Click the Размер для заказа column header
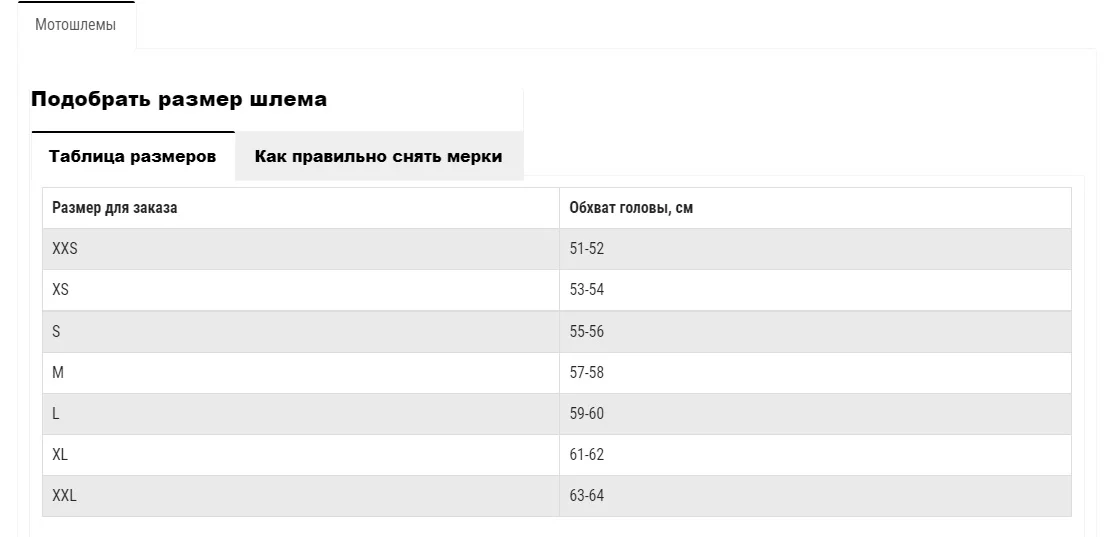This screenshot has height=537, width=1107. pos(115,208)
